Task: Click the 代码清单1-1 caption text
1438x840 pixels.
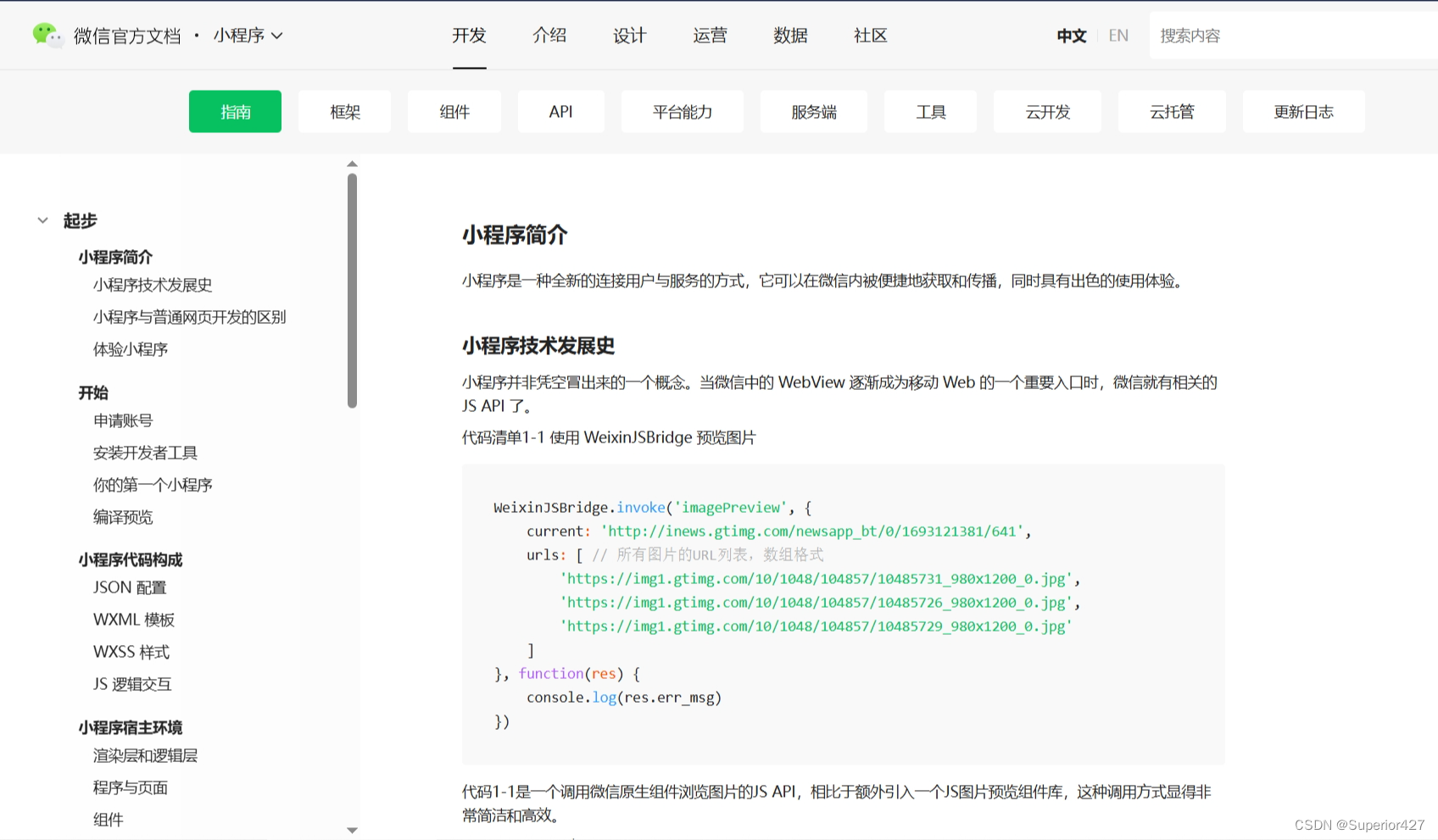Action: pyautogui.click(x=609, y=437)
